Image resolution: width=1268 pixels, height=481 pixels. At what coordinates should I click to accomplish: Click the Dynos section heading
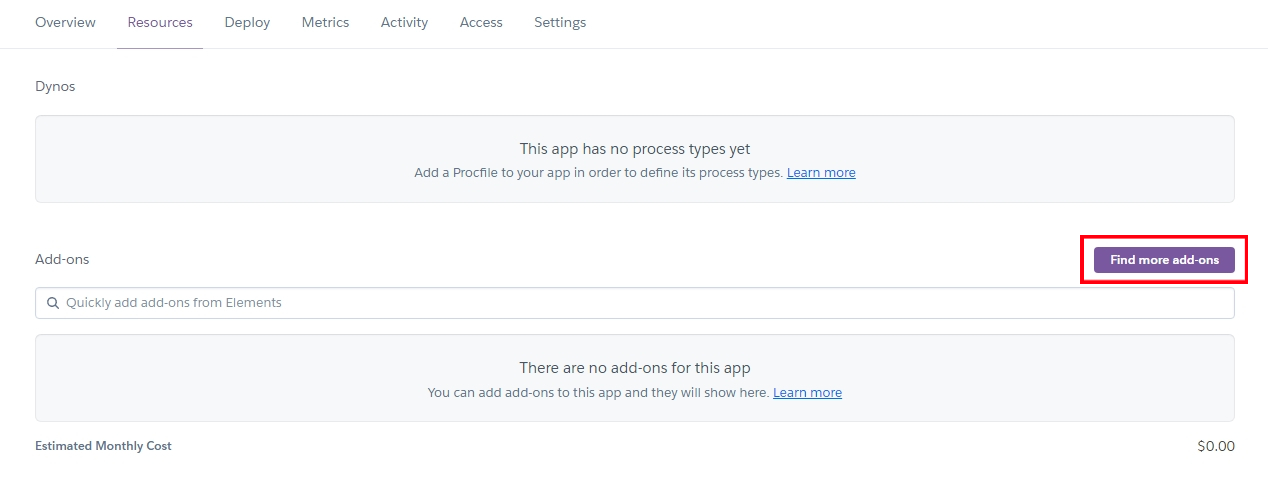(x=55, y=87)
